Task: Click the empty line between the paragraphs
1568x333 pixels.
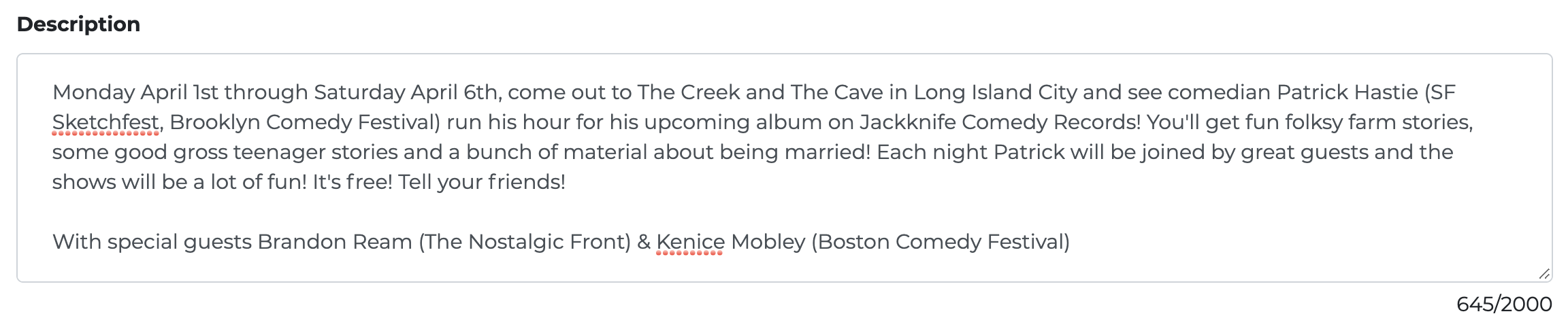Action: pyautogui.click(x=784, y=212)
